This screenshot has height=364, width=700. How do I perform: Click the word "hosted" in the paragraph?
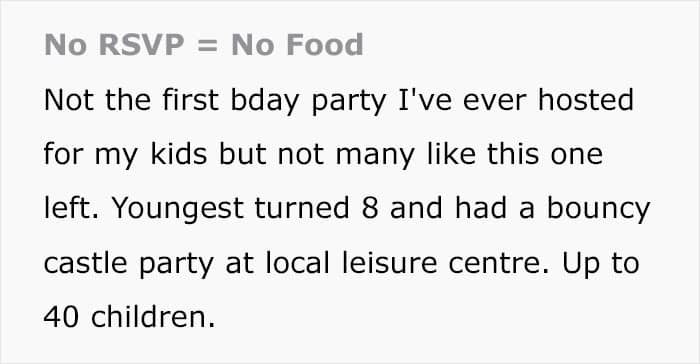(x=586, y=99)
